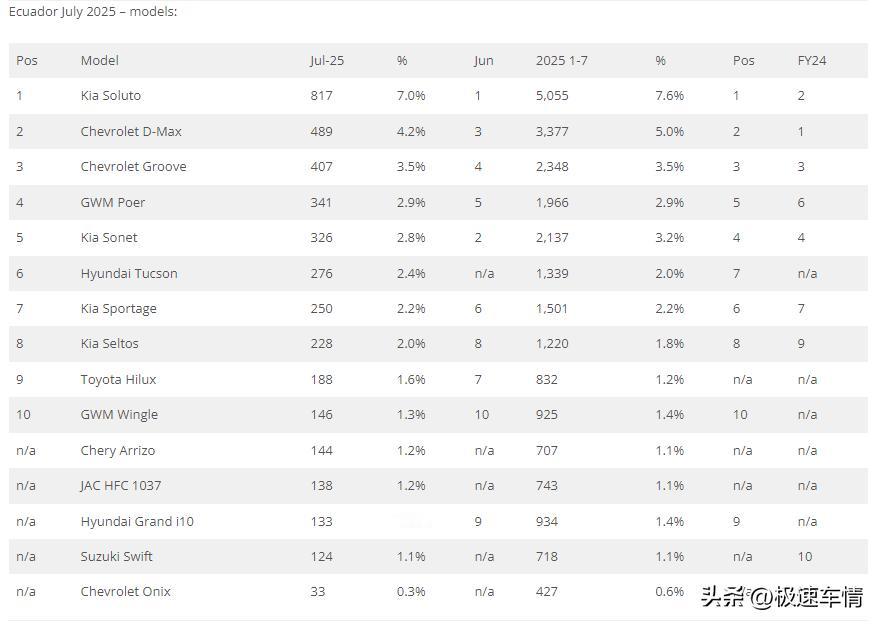Select the Kia Sportage model name
The width and height of the screenshot is (881, 626).
click(119, 309)
